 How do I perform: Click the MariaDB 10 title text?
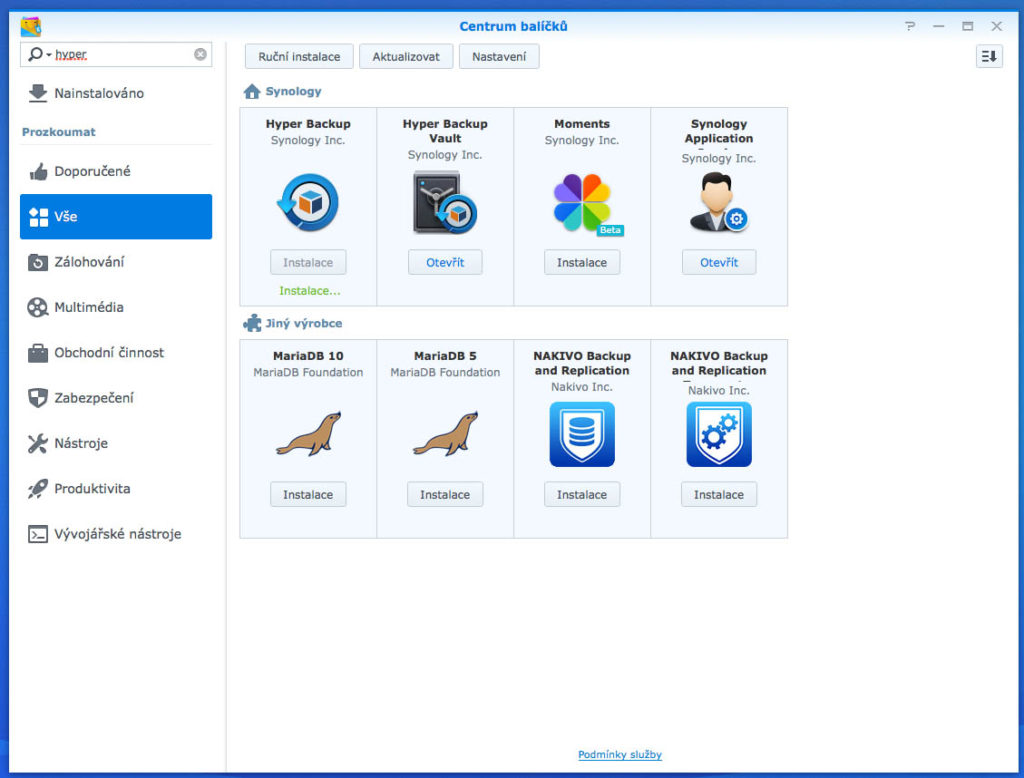click(308, 356)
